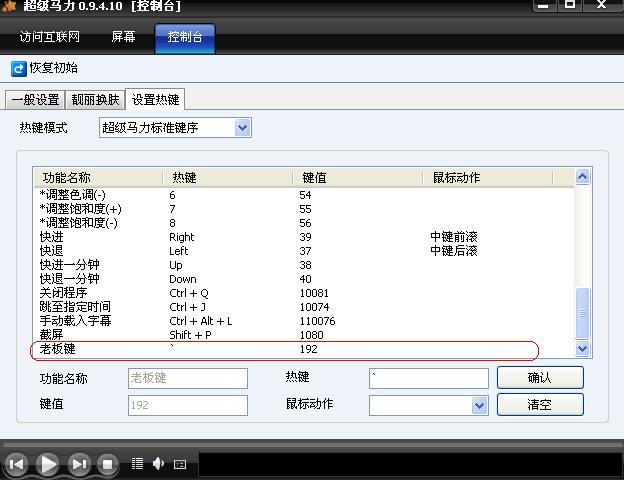Select the *调整色调(-) row
The image size is (624, 480).
304,195
